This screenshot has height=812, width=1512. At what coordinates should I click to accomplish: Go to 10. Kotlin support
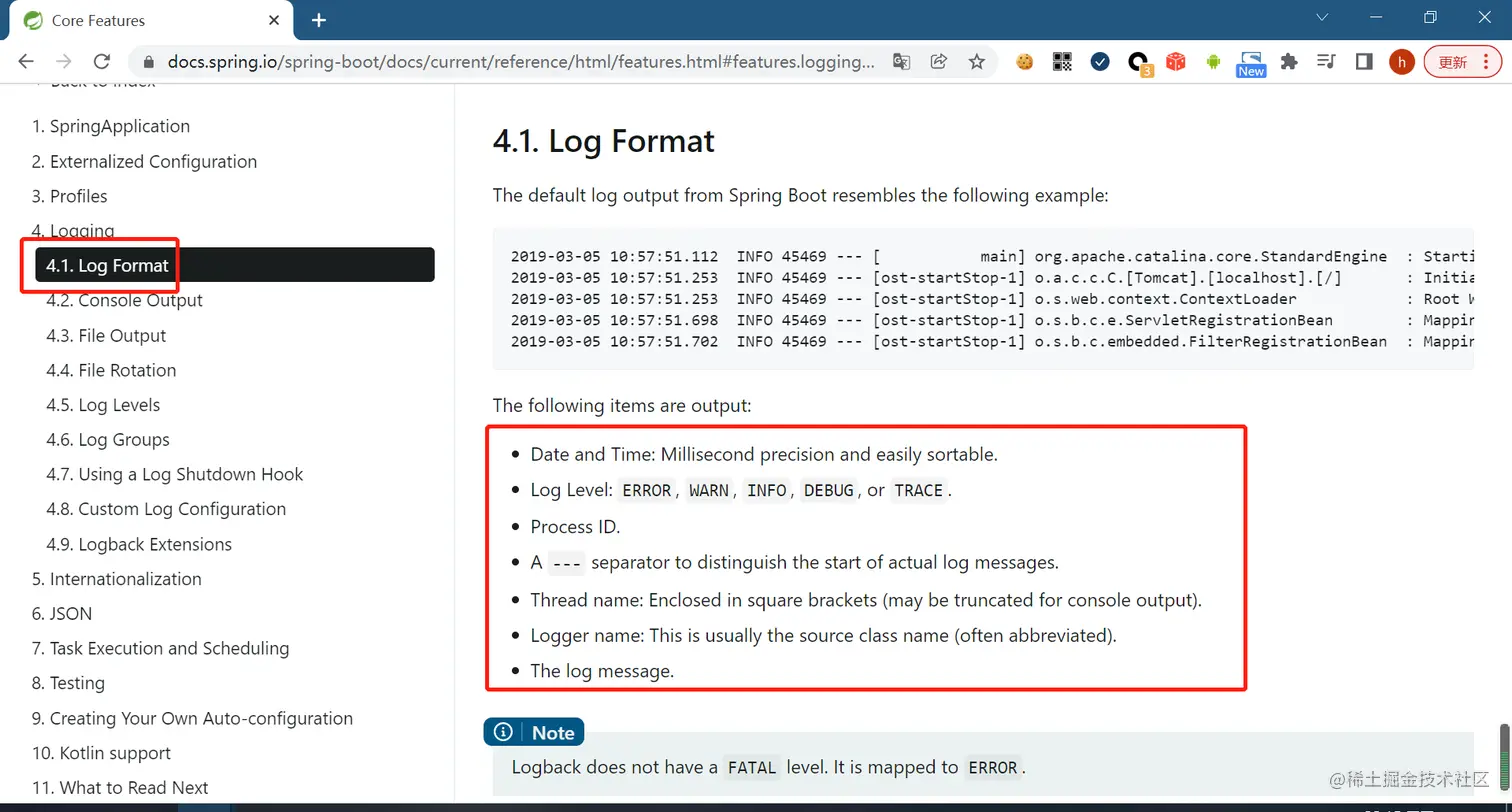click(101, 753)
